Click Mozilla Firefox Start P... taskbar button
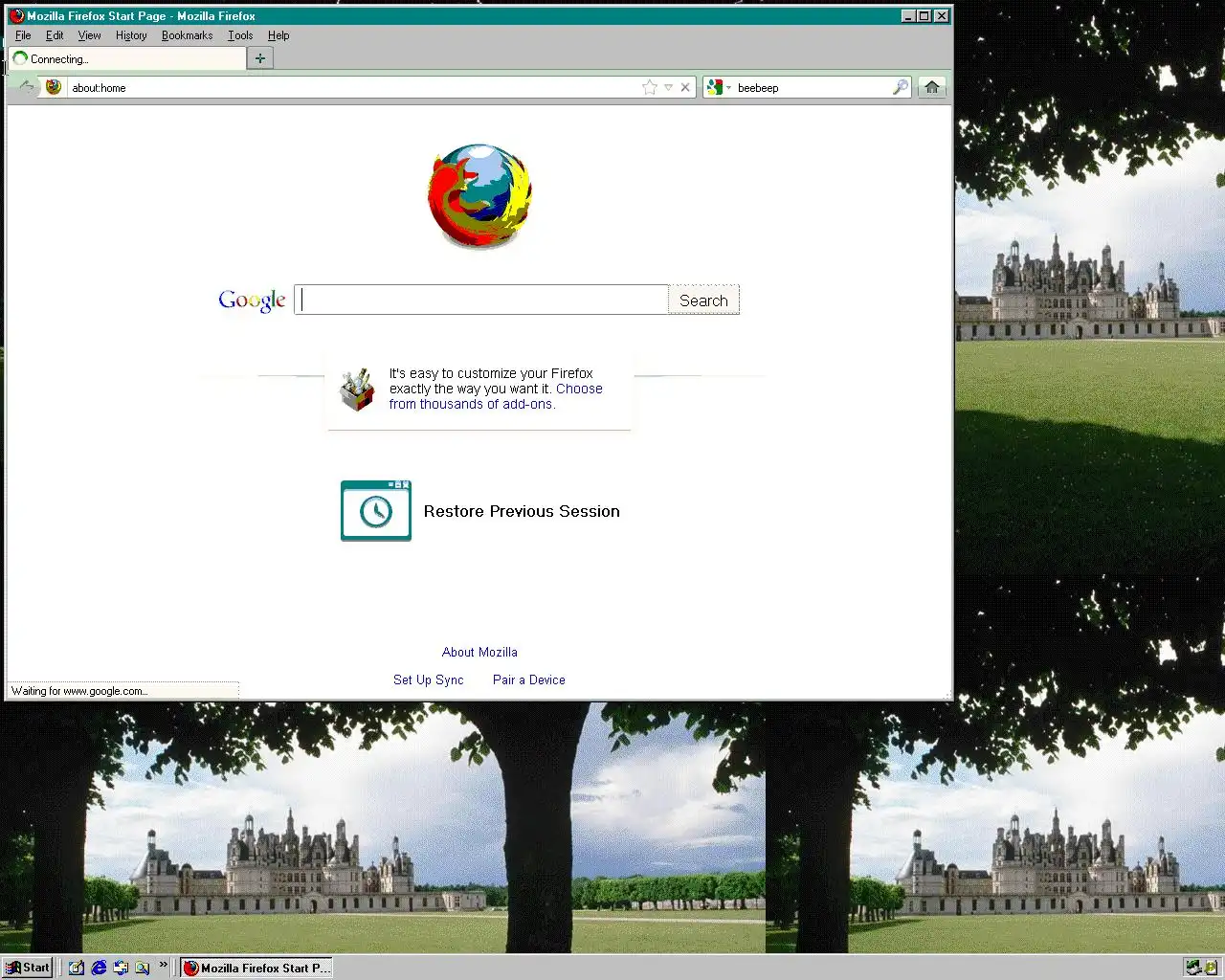The image size is (1225, 980). click(256, 968)
